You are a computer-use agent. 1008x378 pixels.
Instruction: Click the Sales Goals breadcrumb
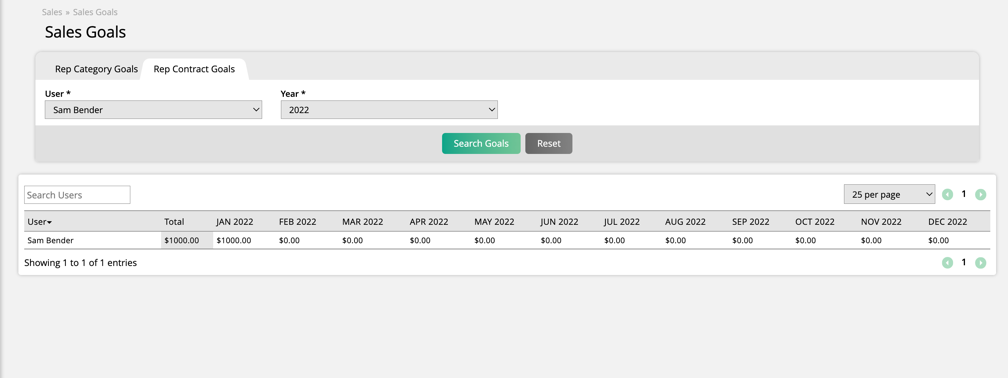(95, 12)
